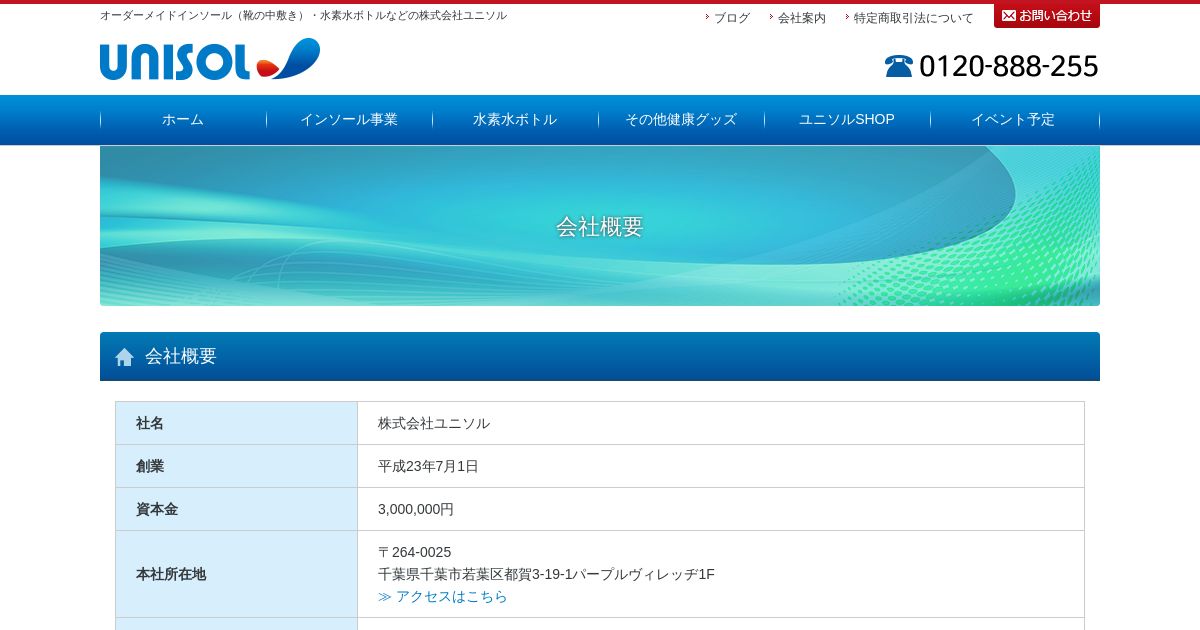Open the ユニソルSHOP menu item
1200x630 pixels.
click(847, 120)
